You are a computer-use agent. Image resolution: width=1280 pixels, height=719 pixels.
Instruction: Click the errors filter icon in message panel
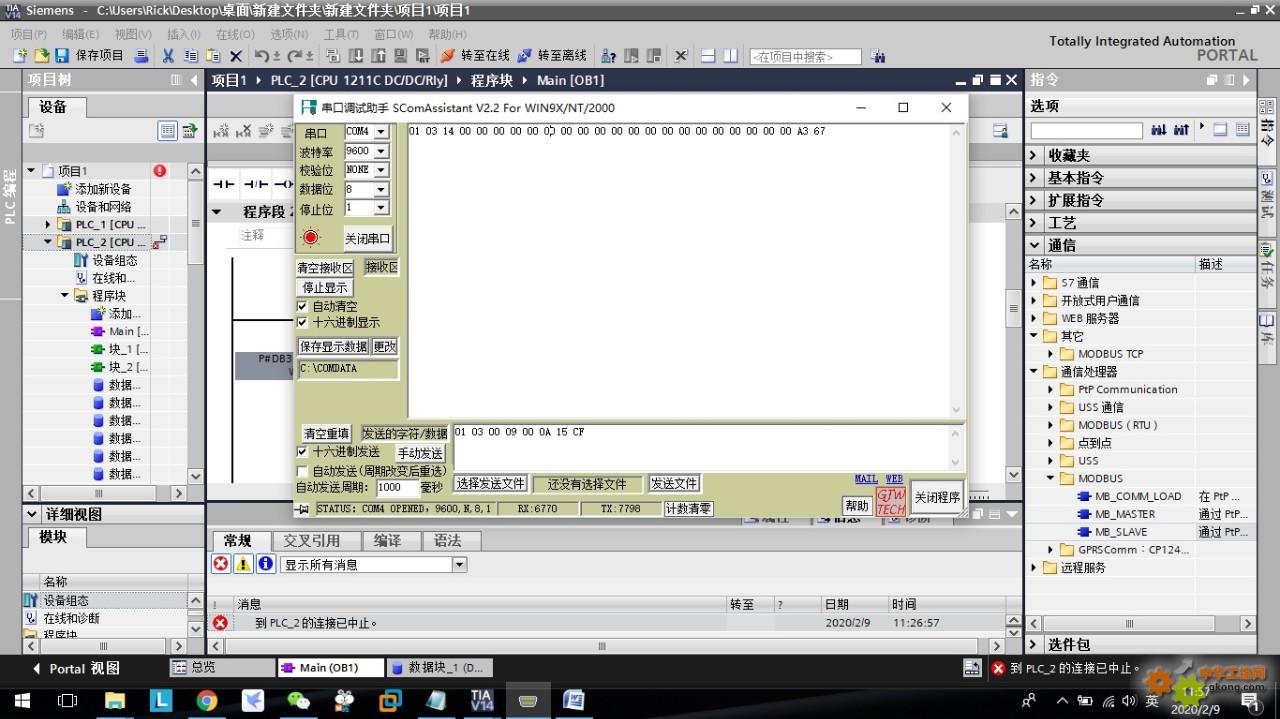tap(221, 564)
